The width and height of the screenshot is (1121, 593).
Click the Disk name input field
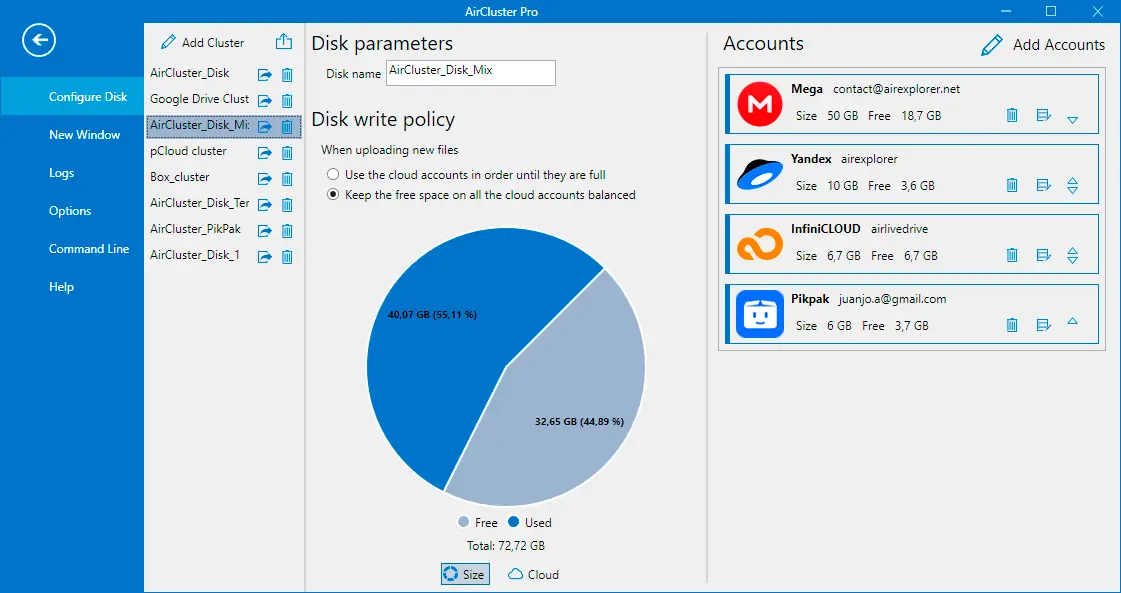coord(470,73)
